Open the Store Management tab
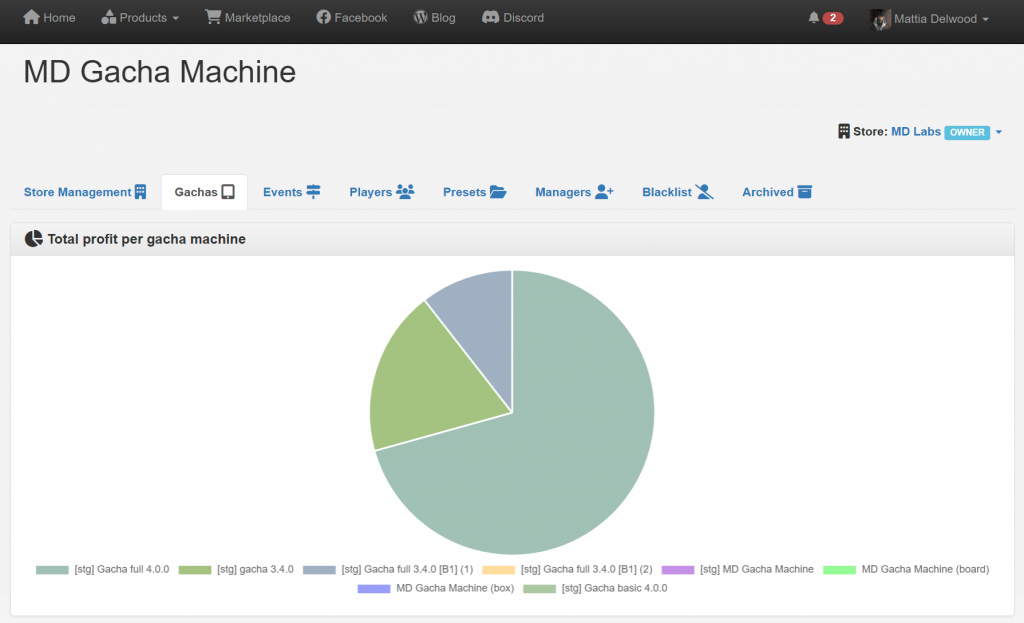This screenshot has height=623, width=1024. (85, 192)
